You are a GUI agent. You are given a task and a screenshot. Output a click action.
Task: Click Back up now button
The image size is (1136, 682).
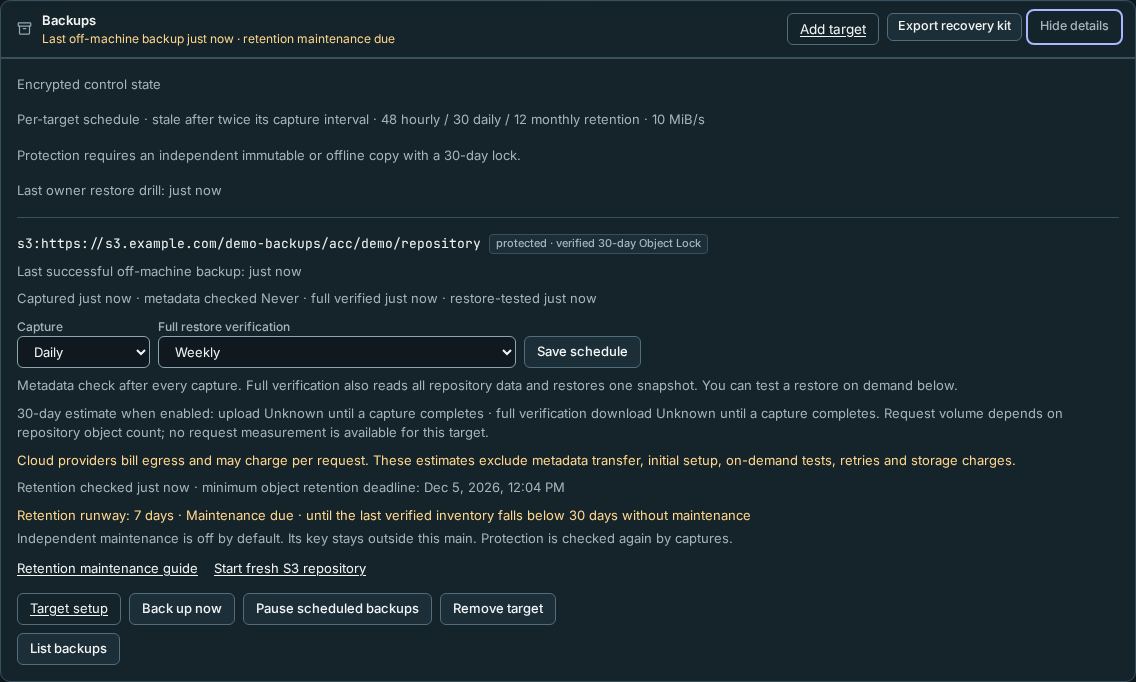[x=182, y=609]
